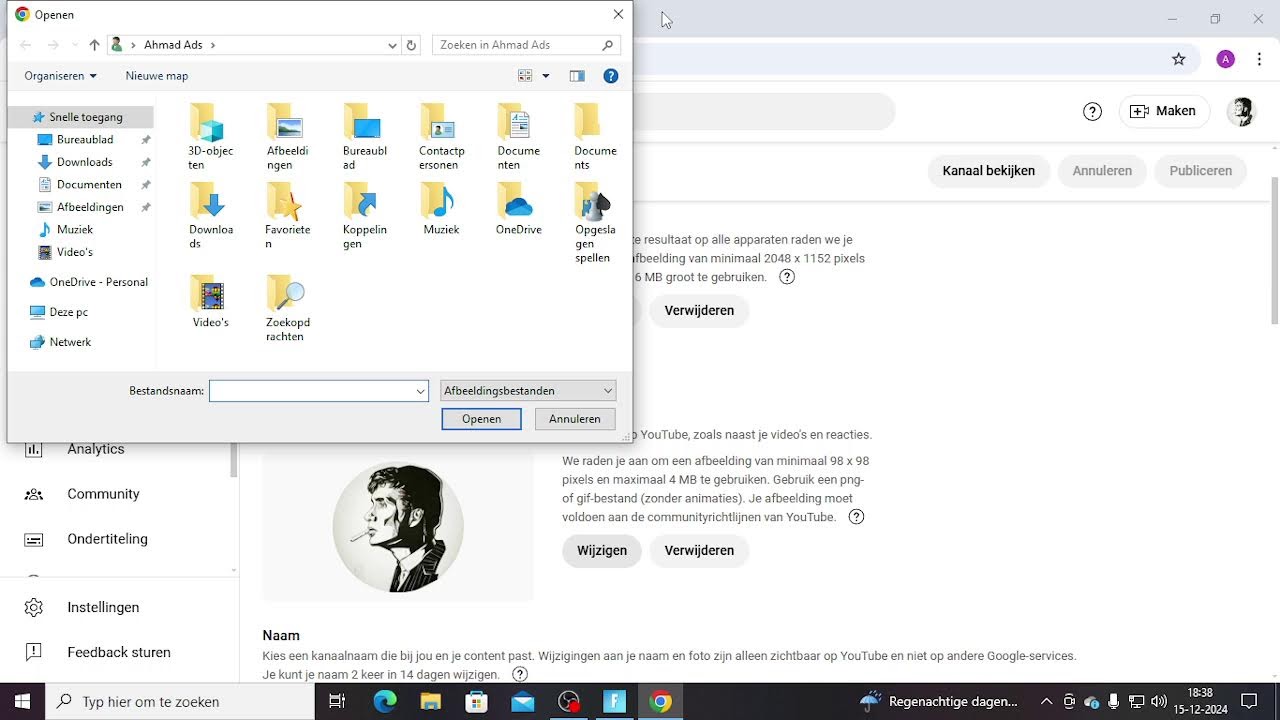Click the Openen button in file dialog
This screenshot has width=1280, height=720.
tap(481, 419)
